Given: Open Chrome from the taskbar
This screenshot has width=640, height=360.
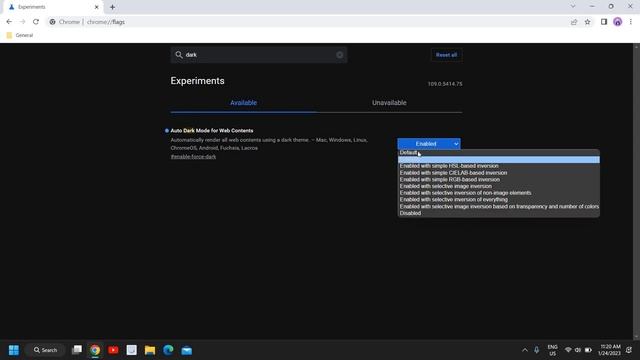Looking at the screenshot, I should coord(95,350).
